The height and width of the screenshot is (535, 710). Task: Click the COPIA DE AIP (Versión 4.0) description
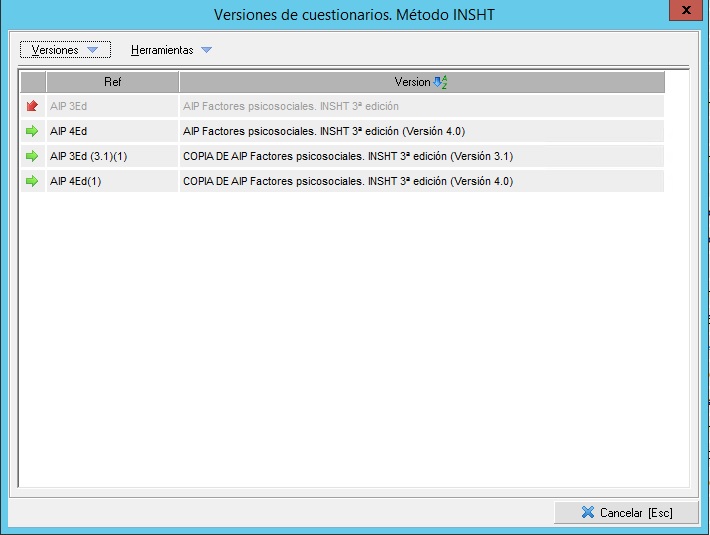(348, 181)
